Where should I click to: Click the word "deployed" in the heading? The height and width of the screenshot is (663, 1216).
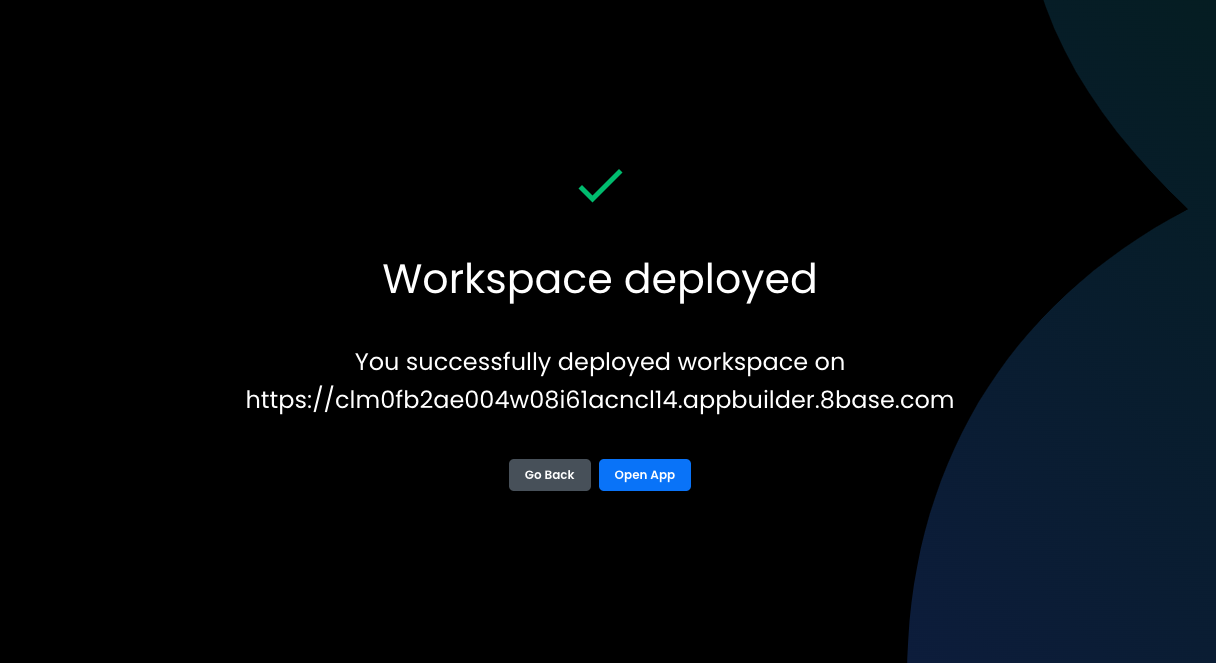[720, 278]
